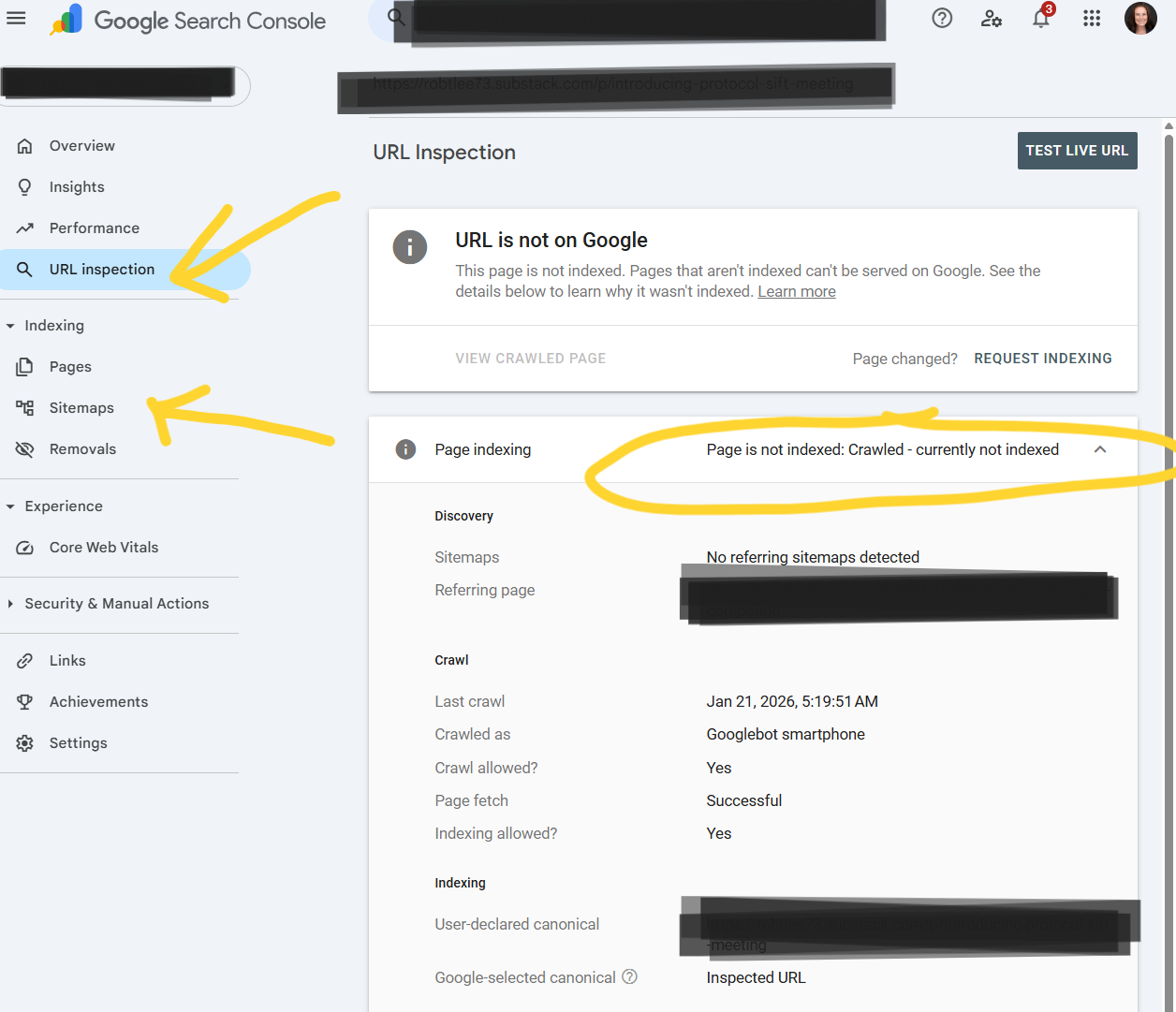Click the Performance trend icon
Image resolution: width=1176 pixels, height=1012 pixels.
click(25, 228)
